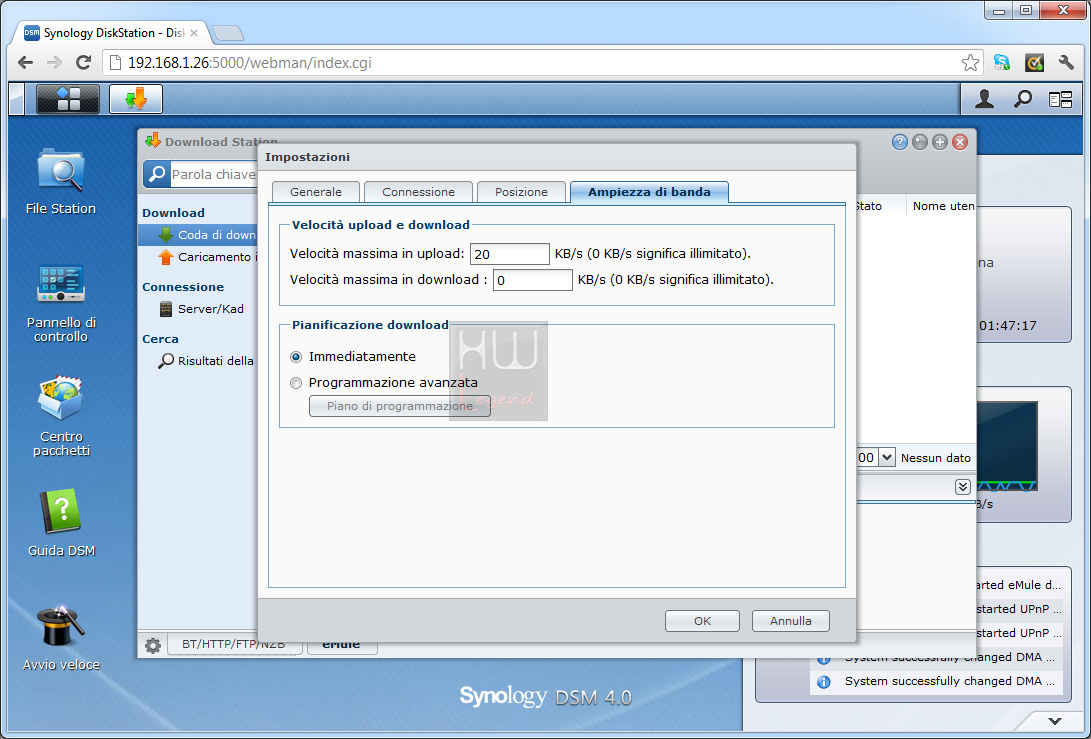The width and height of the screenshot is (1091, 739).
Task: Click the last 'System successfully changed DMA' notification
Action: (937, 681)
